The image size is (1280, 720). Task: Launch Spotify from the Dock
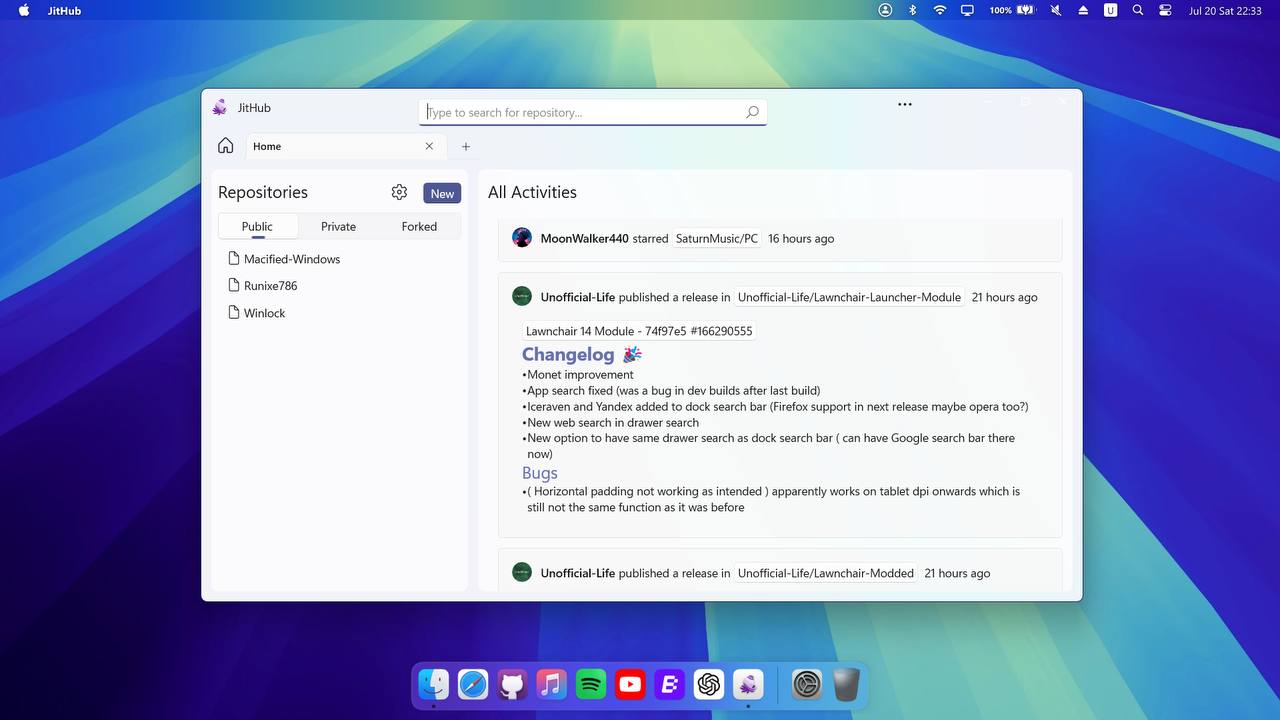pyautogui.click(x=591, y=684)
